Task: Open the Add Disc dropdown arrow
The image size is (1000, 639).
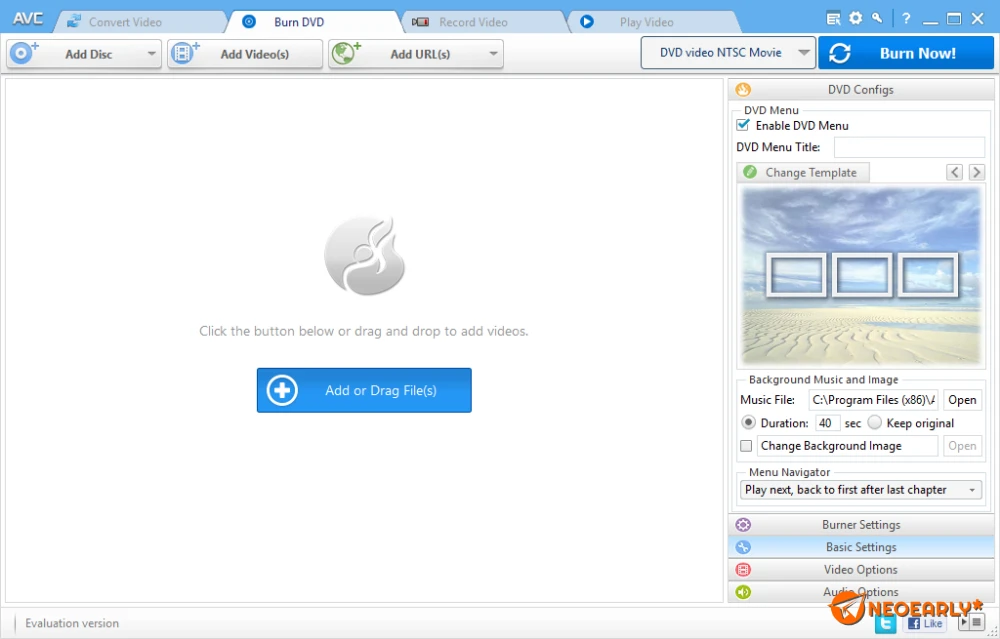Action: coord(151,54)
